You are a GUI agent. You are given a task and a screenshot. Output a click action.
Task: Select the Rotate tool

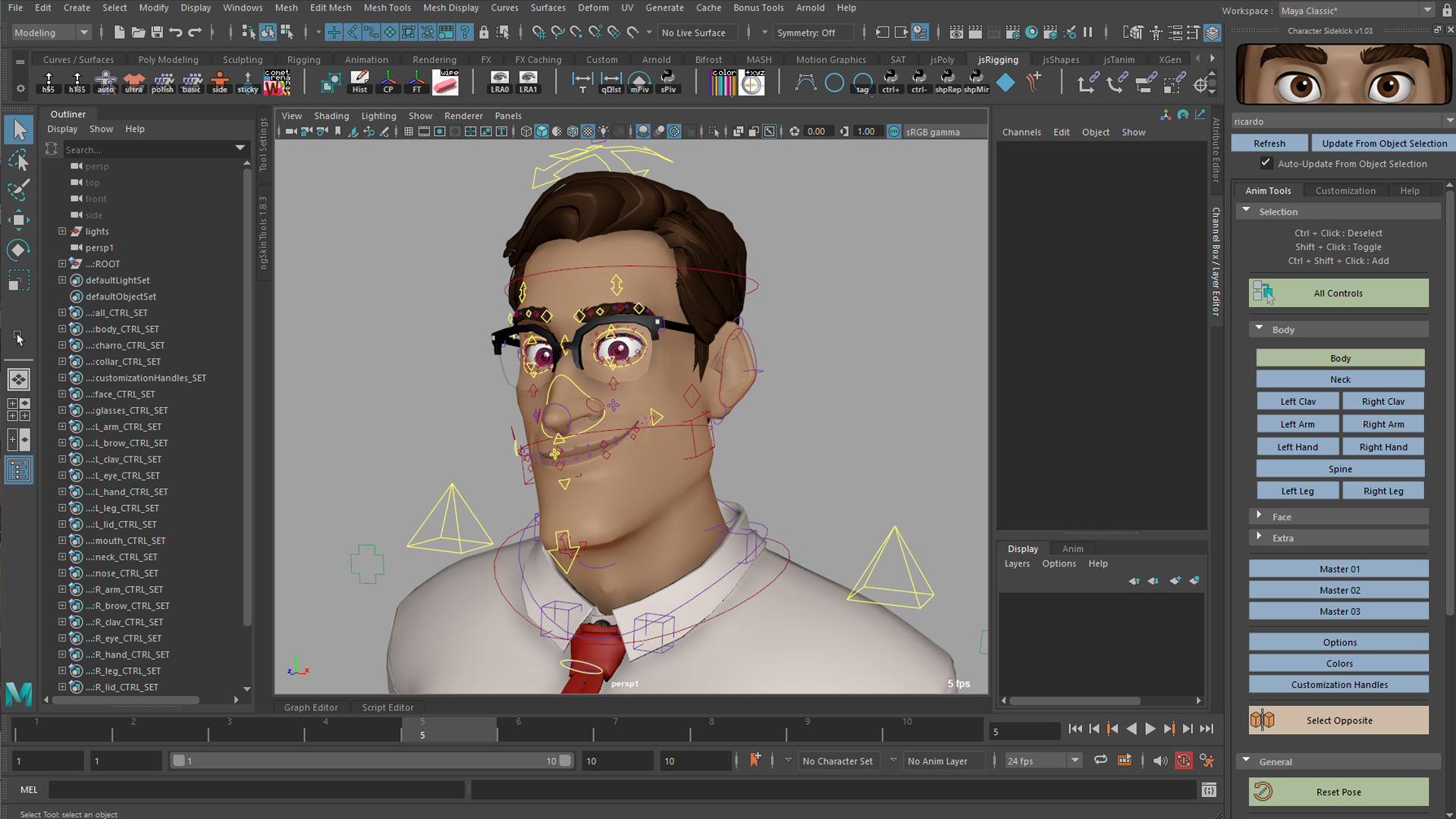coord(19,250)
